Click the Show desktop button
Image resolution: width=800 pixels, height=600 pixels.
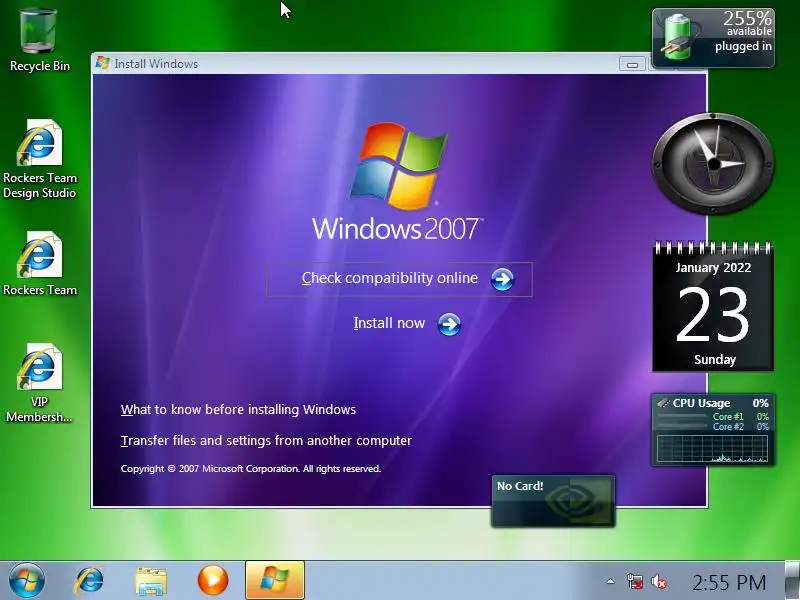[792, 581]
